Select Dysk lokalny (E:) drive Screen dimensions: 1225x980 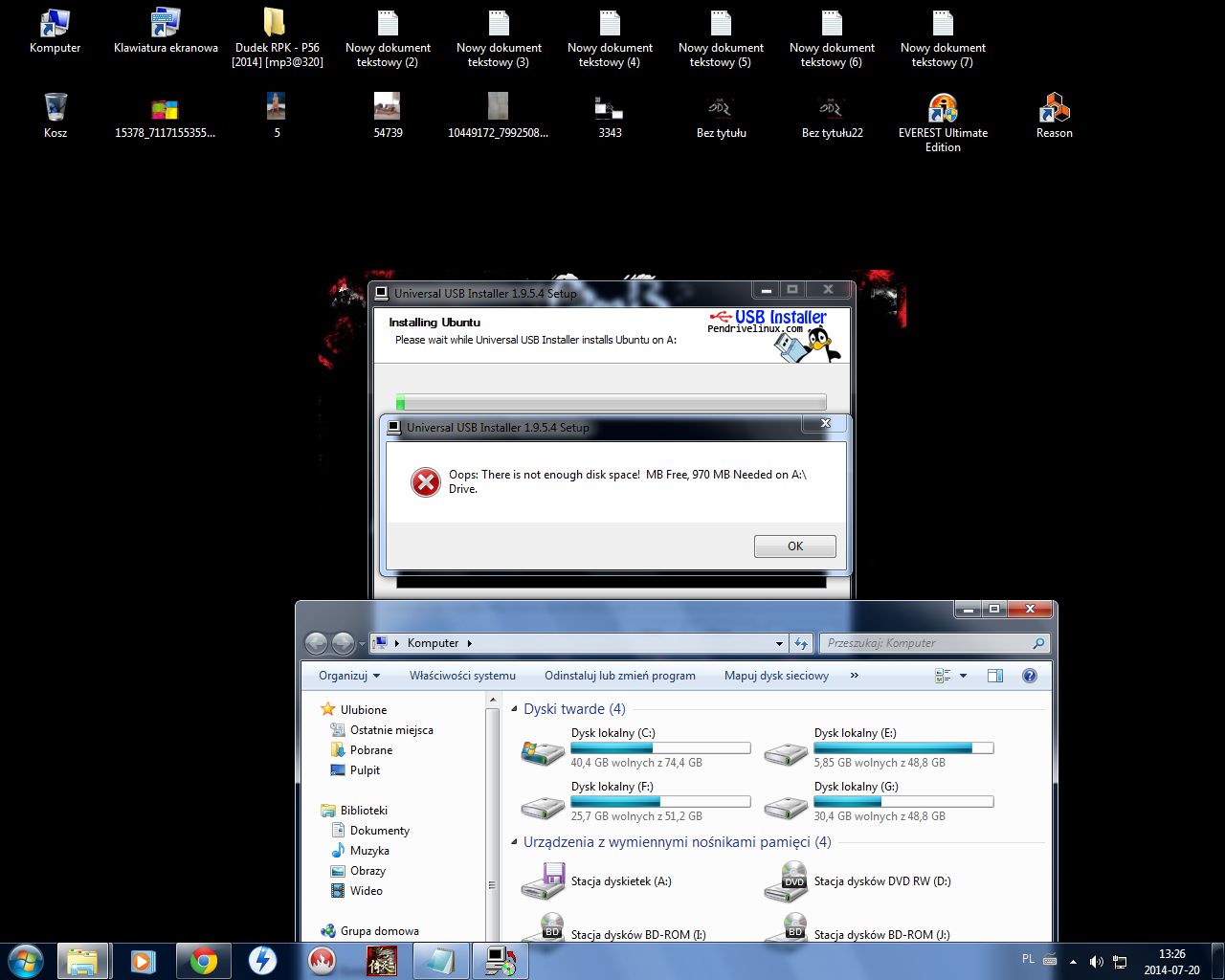point(879,748)
